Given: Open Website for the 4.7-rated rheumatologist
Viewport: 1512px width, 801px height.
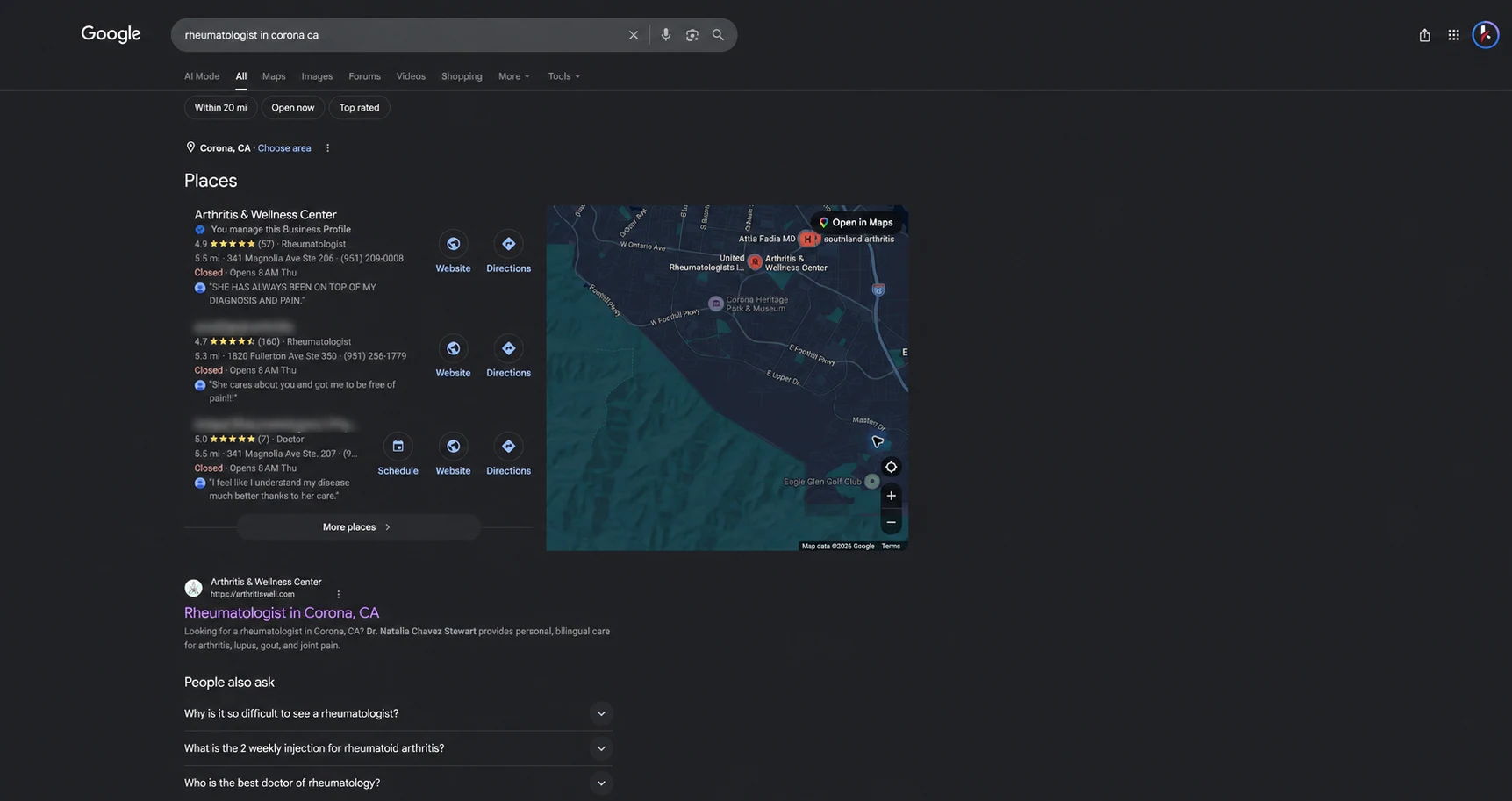Looking at the screenshot, I should coord(453,357).
